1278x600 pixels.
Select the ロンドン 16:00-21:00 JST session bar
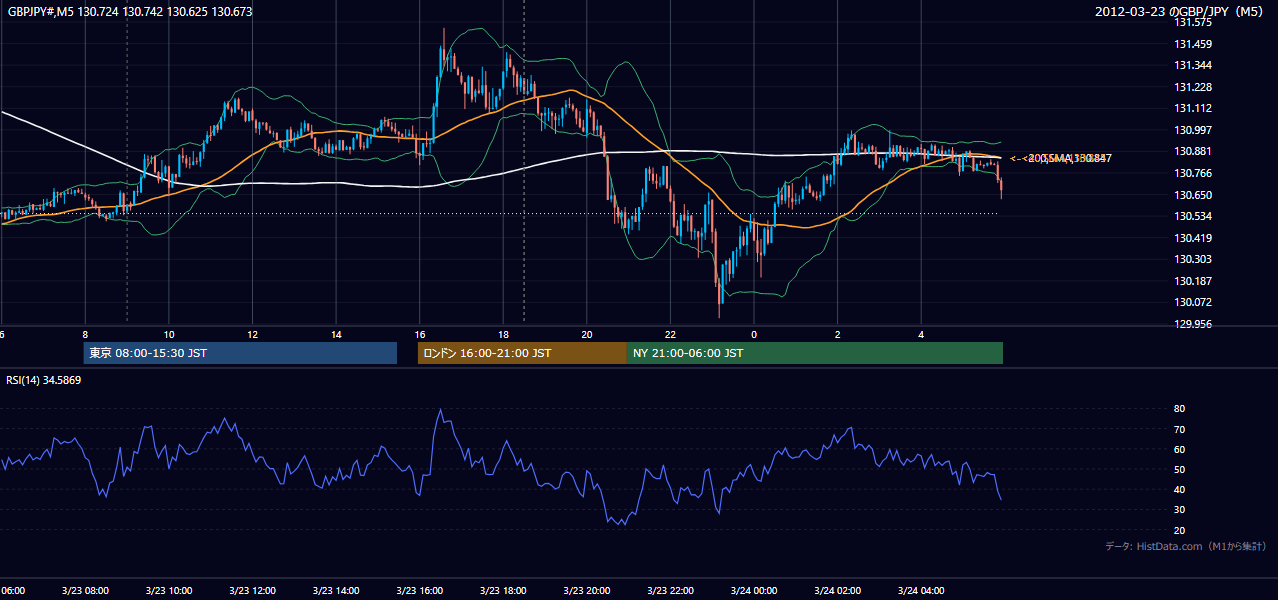pos(522,353)
